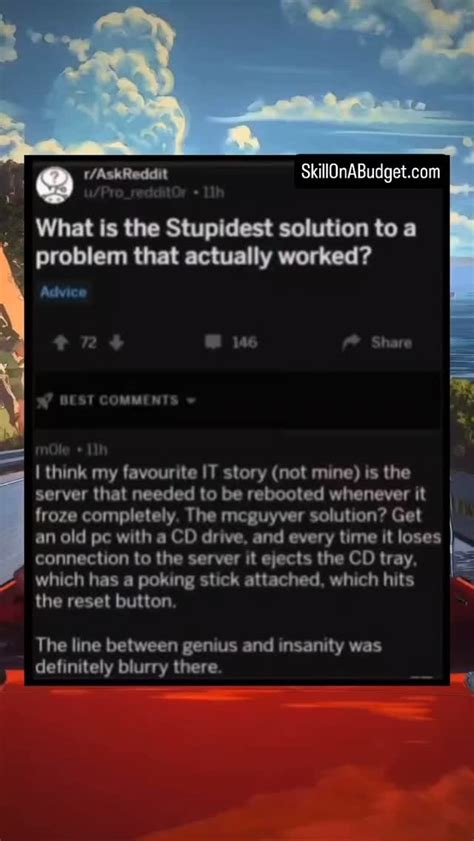This screenshot has height=841, width=474.
Task: Click the r/AskReddit subreddit avatar icon
Action: pyautogui.click(x=55, y=183)
